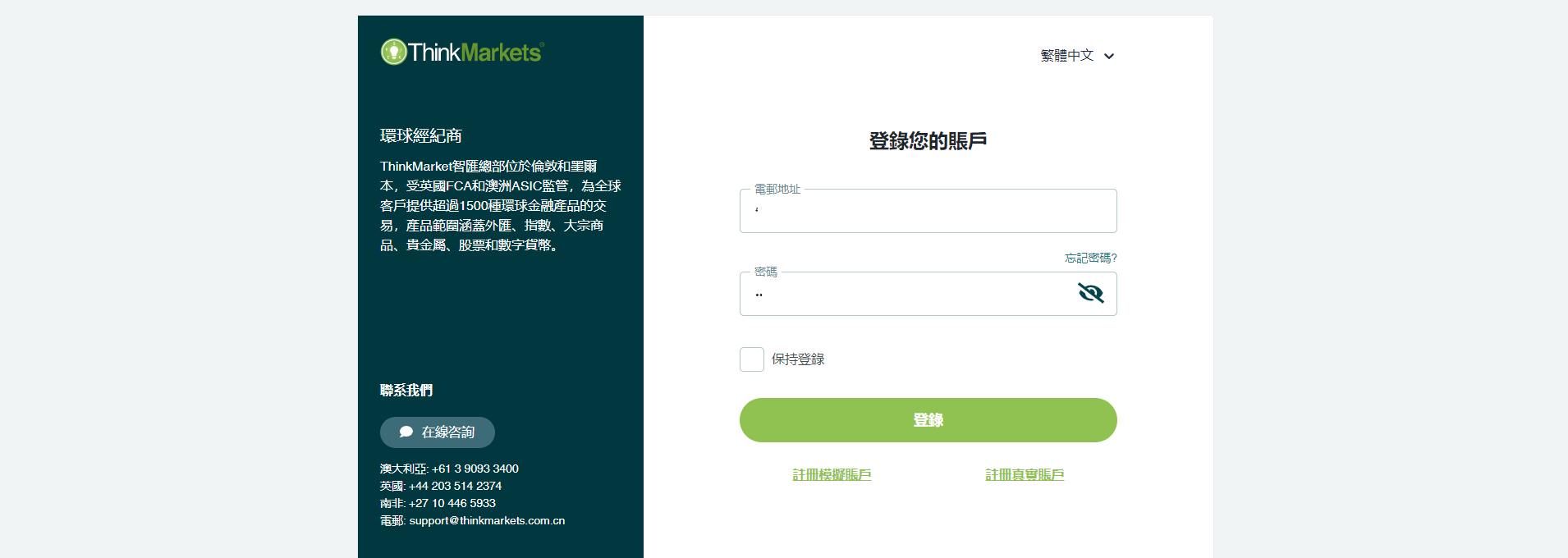Click the UK phone number +44 203 514 2374
1568x558 pixels.
click(456, 486)
